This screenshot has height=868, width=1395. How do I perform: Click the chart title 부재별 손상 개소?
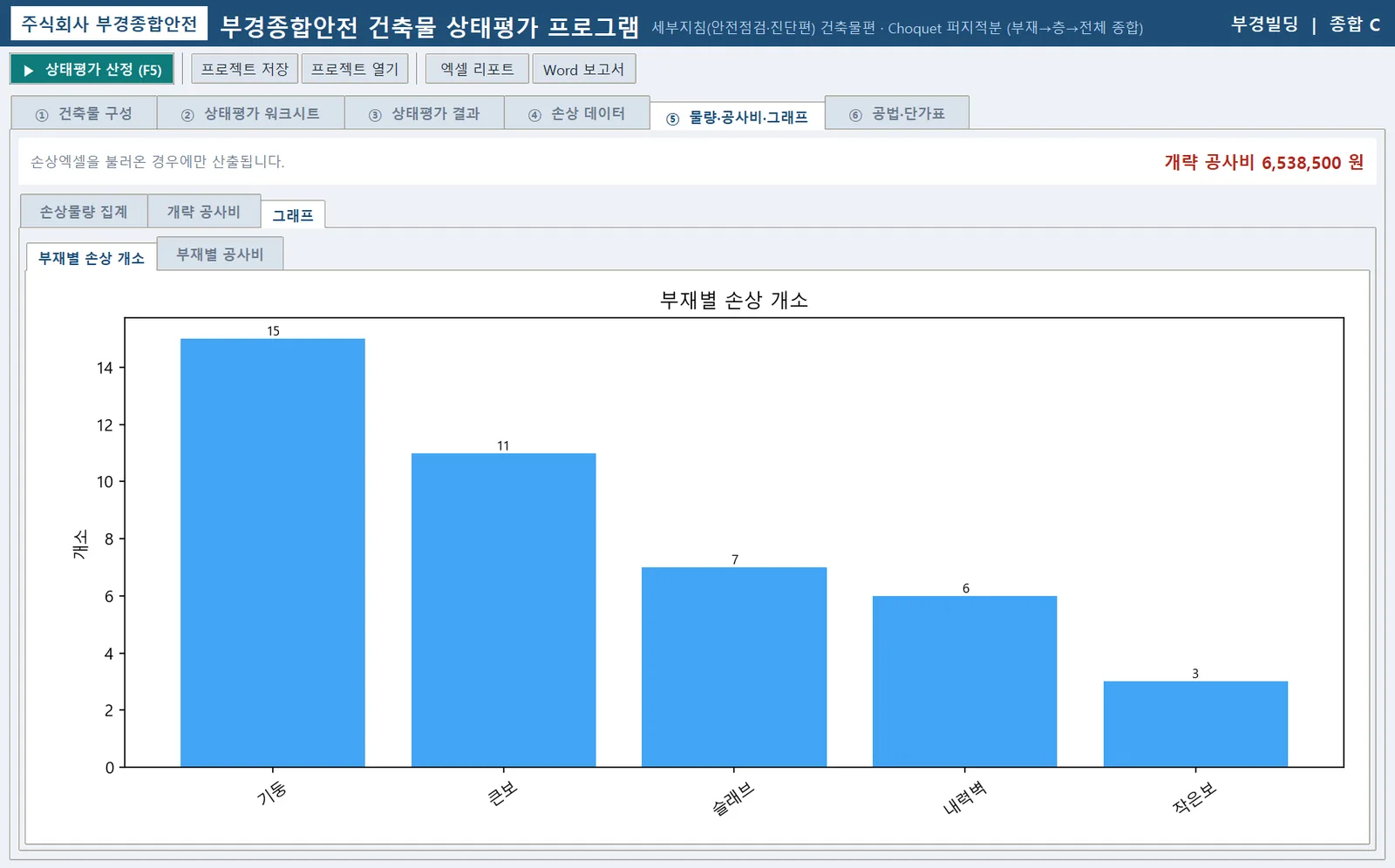click(x=734, y=300)
